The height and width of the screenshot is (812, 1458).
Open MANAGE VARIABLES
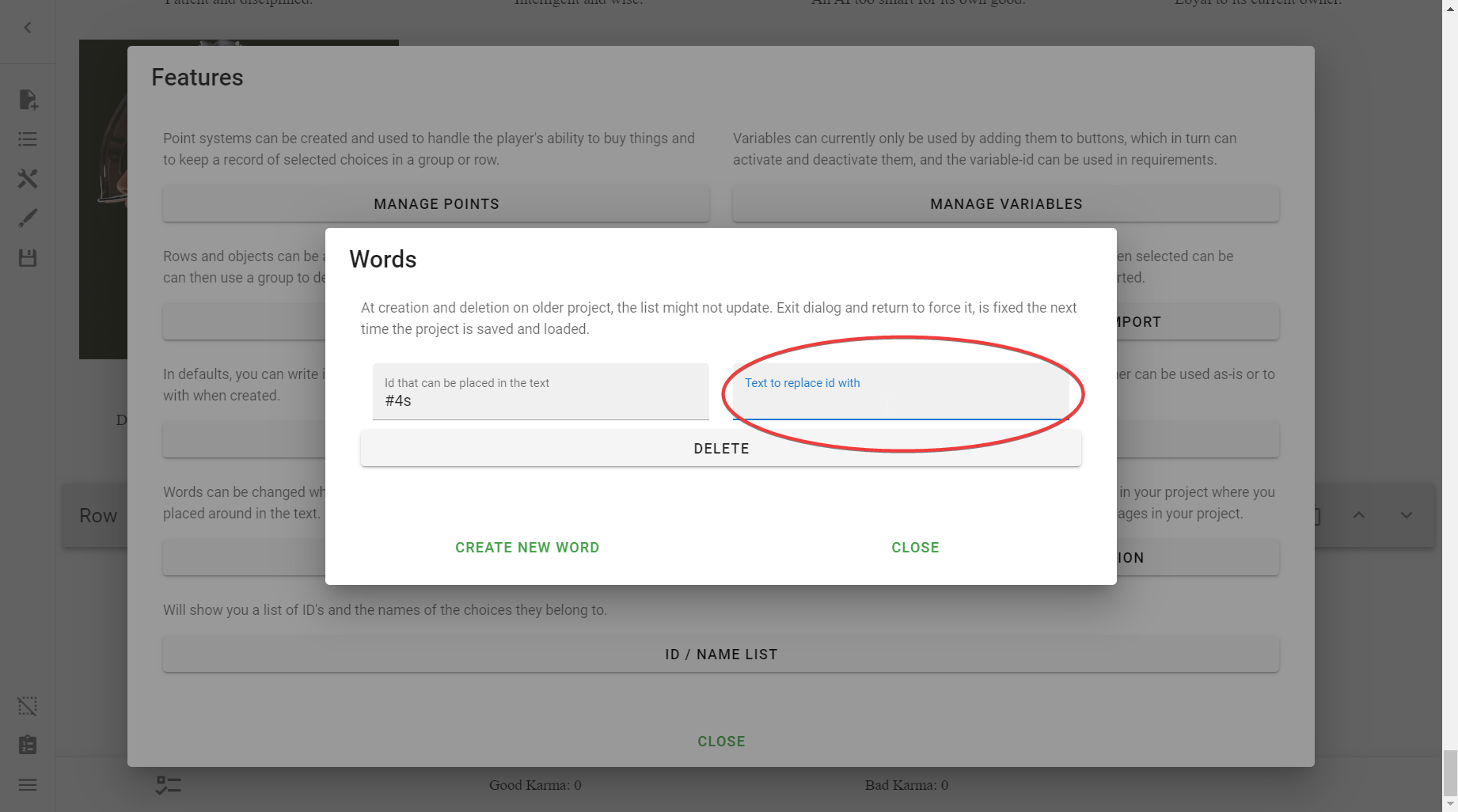tap(1005, 203)
